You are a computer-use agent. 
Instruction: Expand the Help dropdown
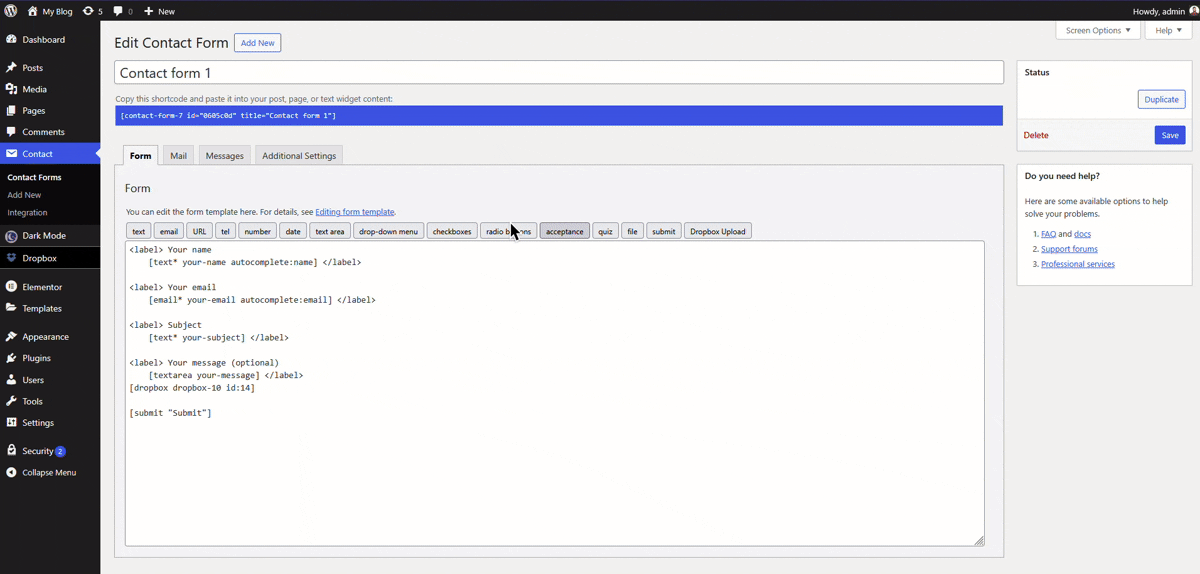[x=1168, y=30]
